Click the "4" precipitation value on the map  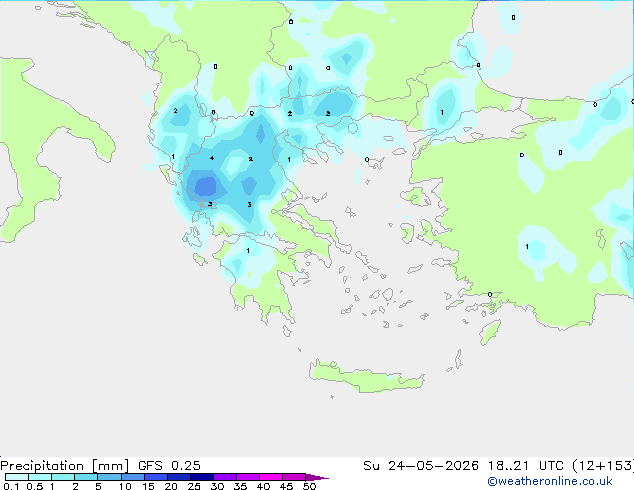point(212,158)
